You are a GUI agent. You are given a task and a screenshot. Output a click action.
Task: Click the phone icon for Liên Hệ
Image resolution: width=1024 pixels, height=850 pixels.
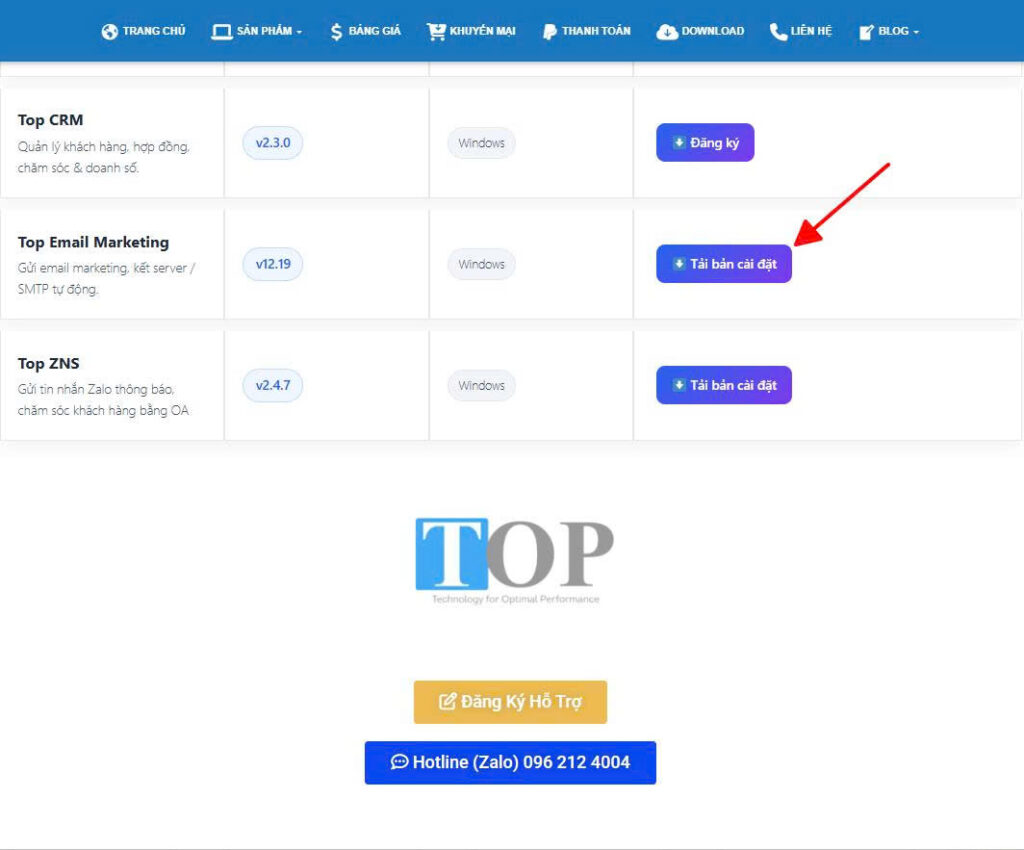click(x=778, y=31)
